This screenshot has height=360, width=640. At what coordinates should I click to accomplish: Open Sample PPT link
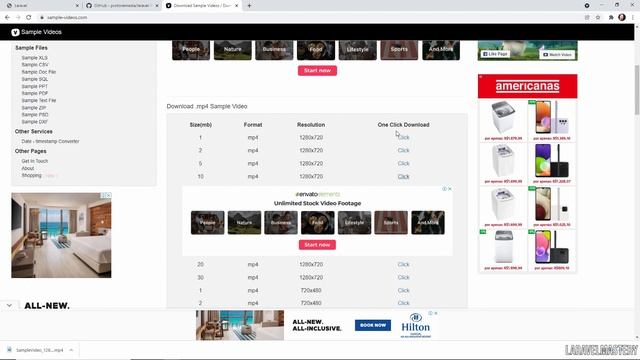pyautogui.click(x=35, y=86)
